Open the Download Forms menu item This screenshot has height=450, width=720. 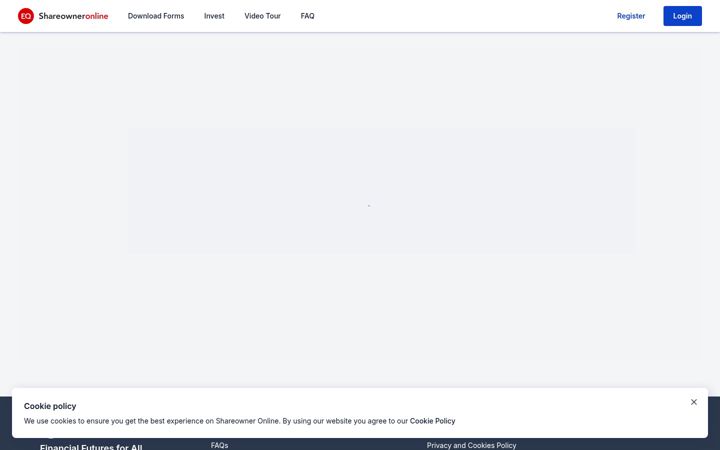156,16
